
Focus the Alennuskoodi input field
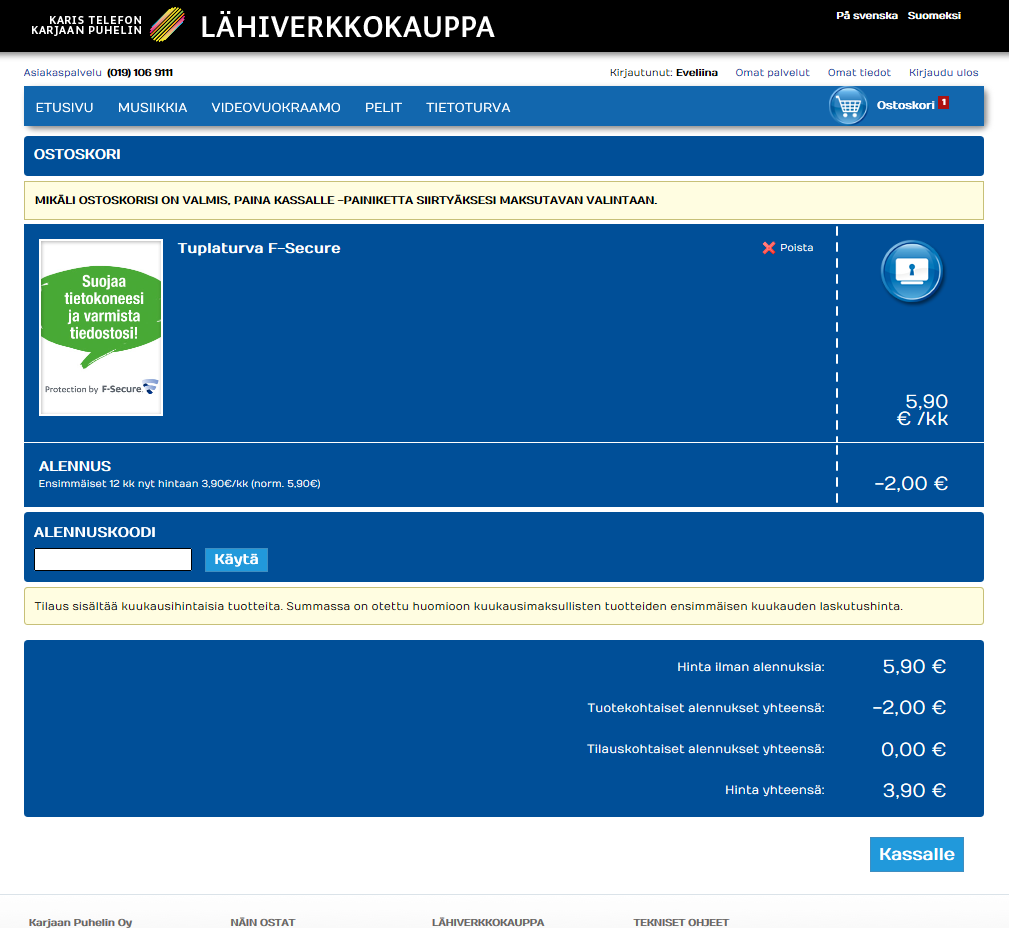pyautogui.click(x=113, y=559)
